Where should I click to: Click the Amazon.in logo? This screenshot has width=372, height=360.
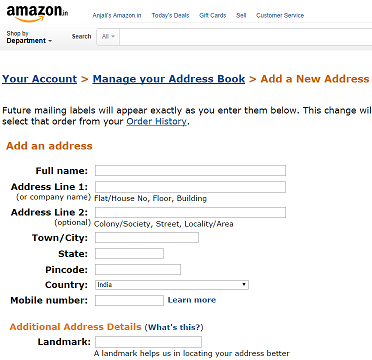point(37,14)
